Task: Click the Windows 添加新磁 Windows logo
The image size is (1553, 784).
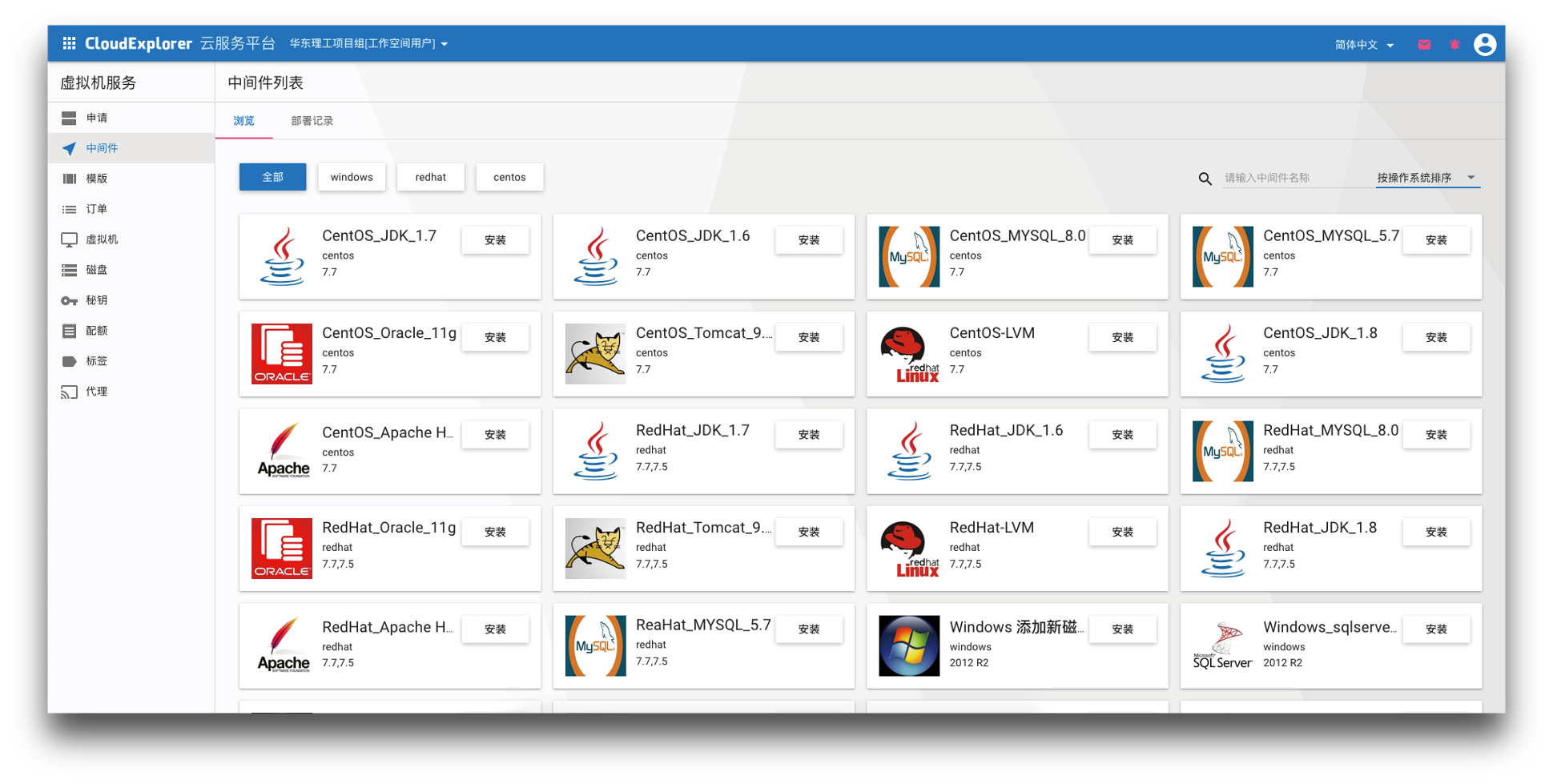Action: 909,645
